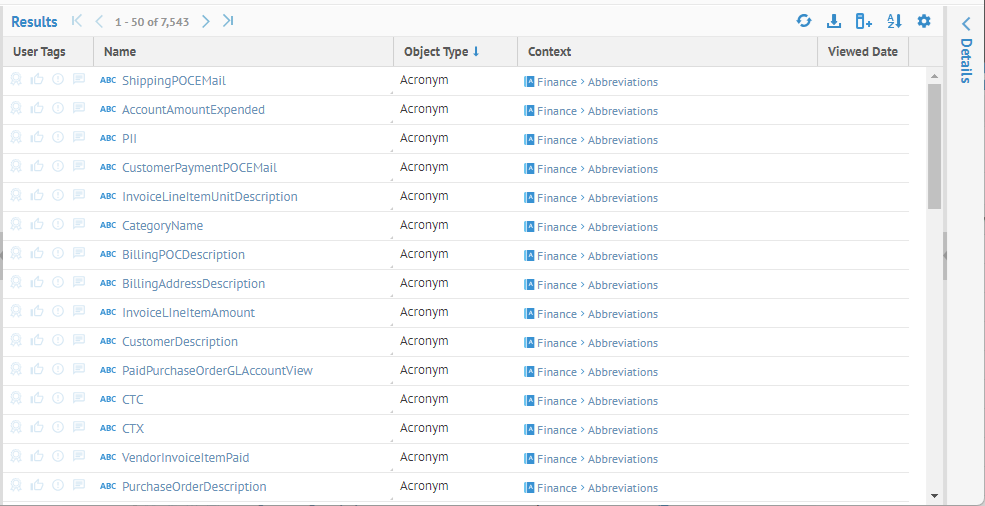The width and height of the screenshot is (985, 506).
Task: Expand the Details side panel
Action: pyautogui.click(x=966, y=24)
